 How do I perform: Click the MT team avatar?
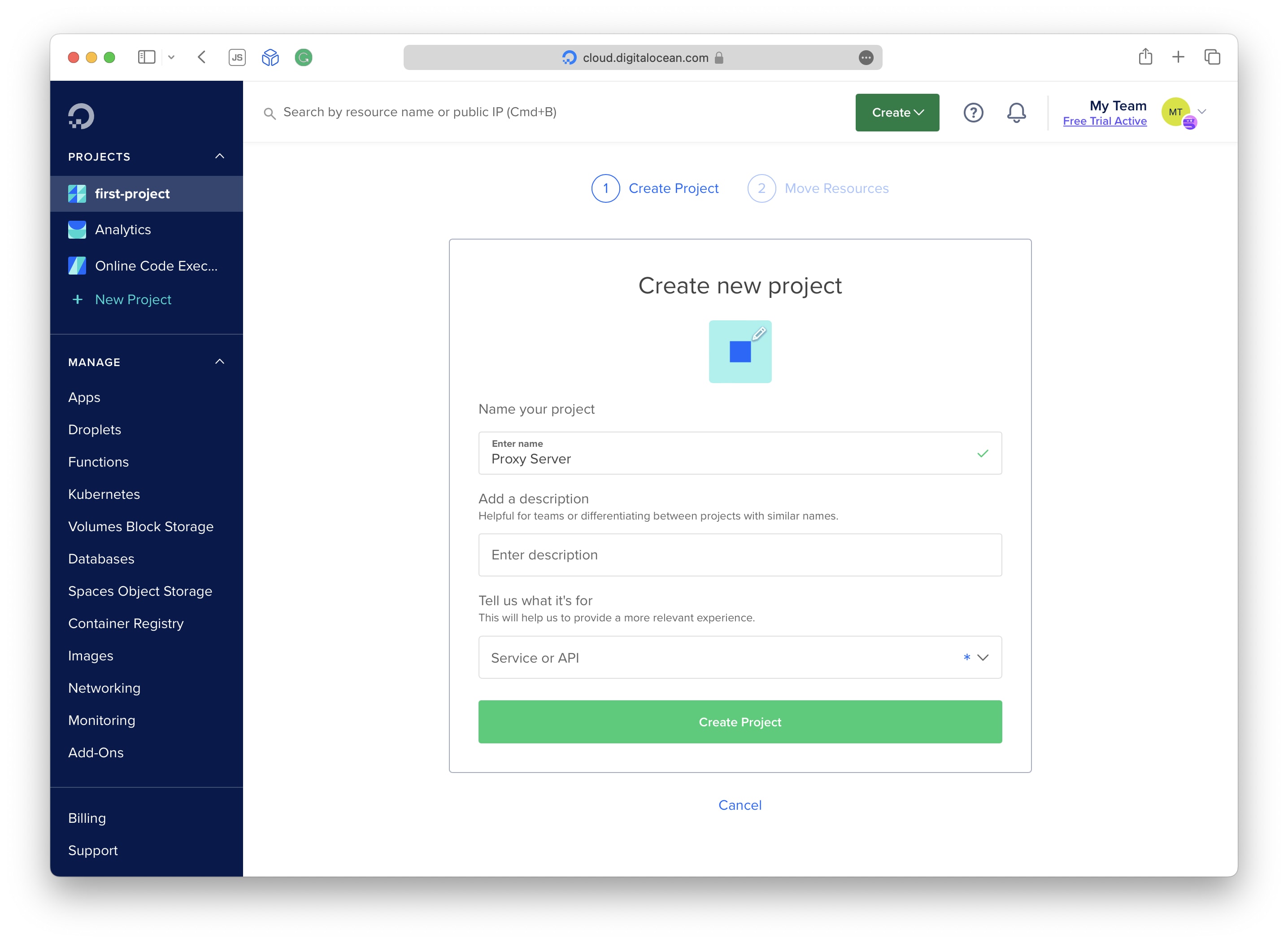point(1176,112)
